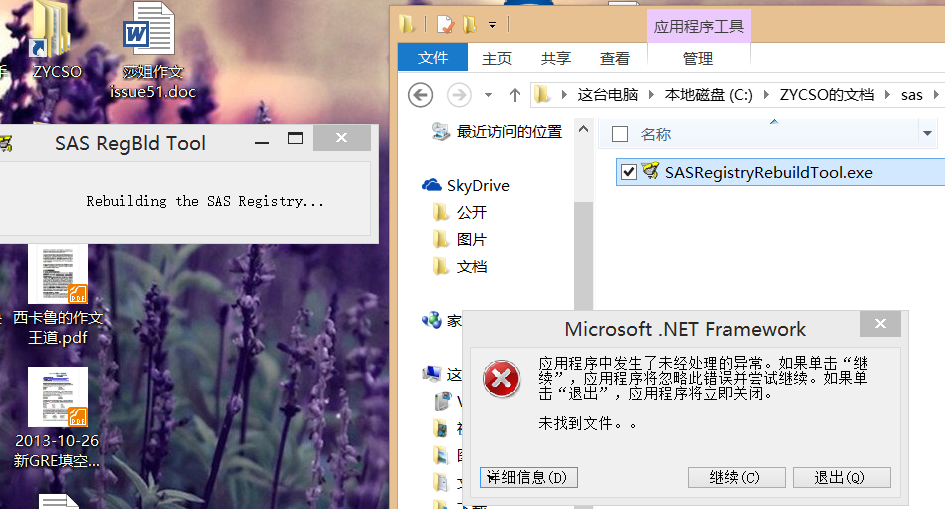945x509 pixels.
Task: Open the quick access toolbar customize dropdown
Action: 492,25
